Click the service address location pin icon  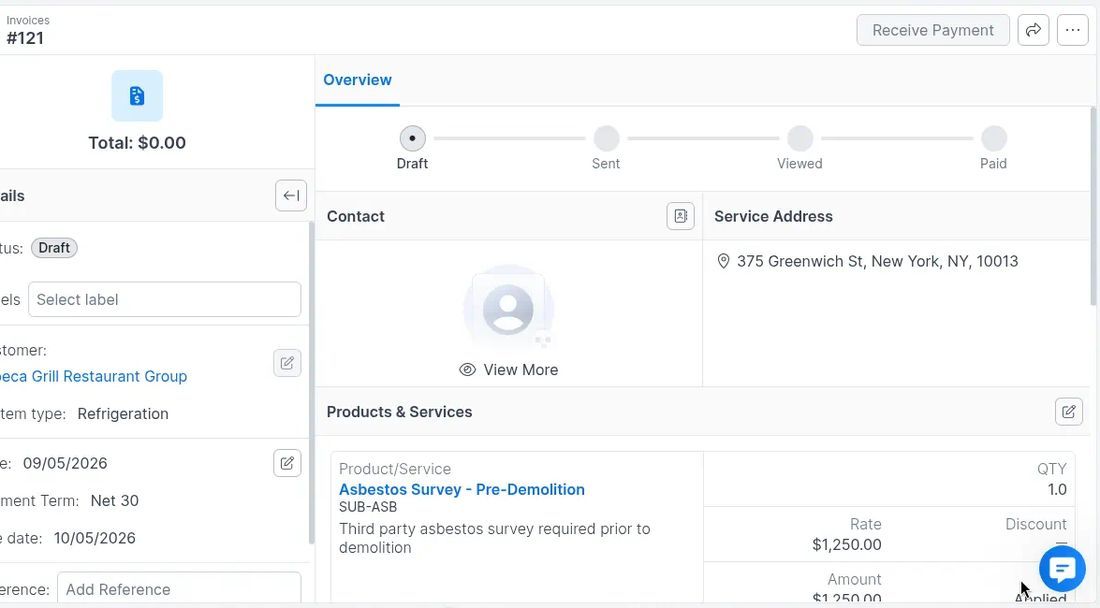723,262
